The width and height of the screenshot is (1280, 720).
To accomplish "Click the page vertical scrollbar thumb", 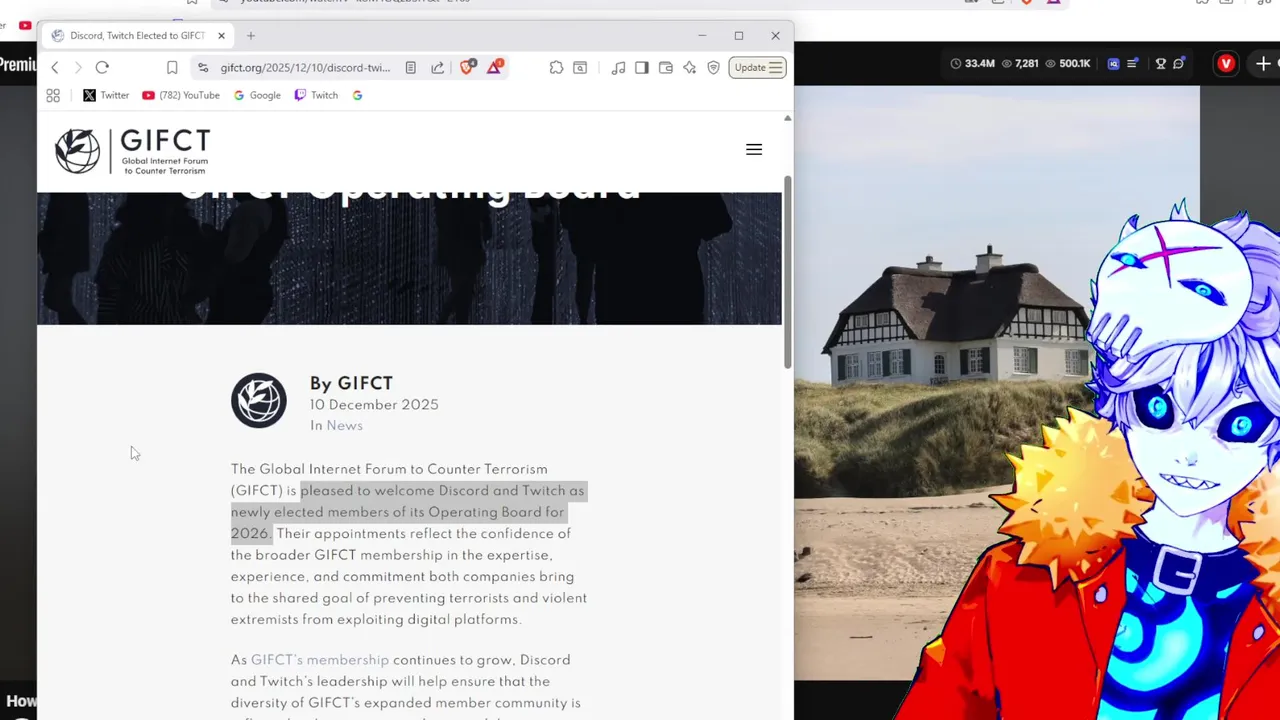I will 787,271.
